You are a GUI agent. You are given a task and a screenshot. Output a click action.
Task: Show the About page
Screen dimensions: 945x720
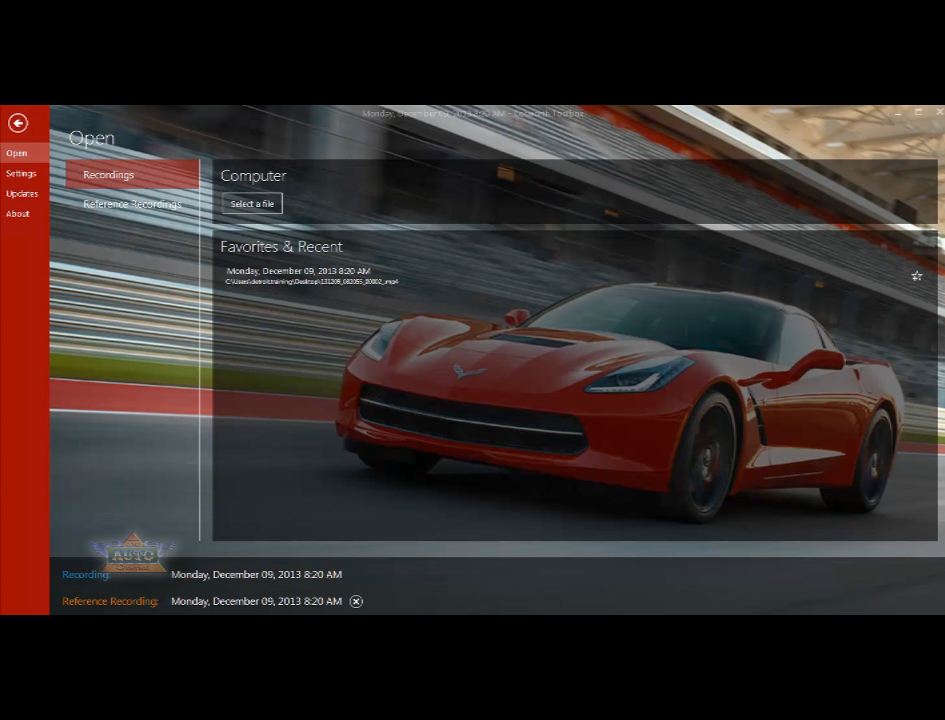point(18,214)
